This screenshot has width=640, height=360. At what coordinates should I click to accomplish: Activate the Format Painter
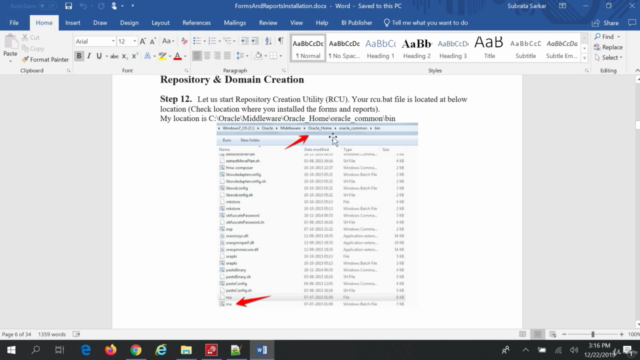tap(45, 60)
